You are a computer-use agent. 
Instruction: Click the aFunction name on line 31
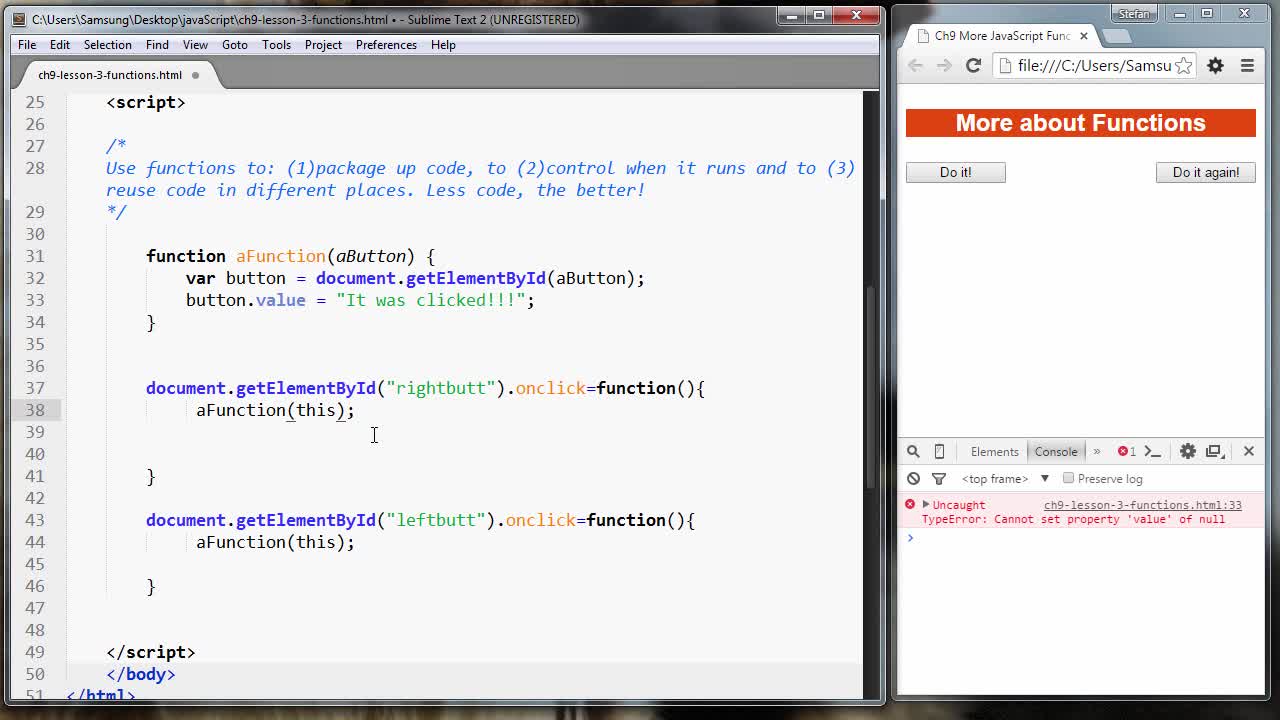point(280,256)
